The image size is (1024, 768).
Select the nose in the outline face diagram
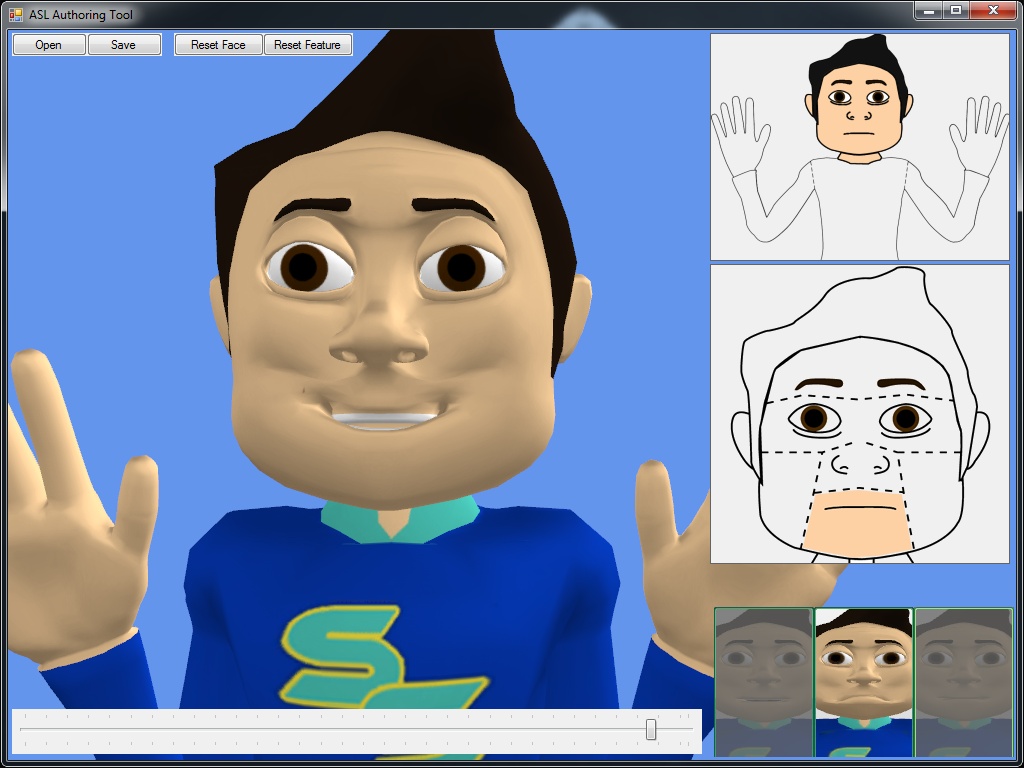click(x=859, y=459)
